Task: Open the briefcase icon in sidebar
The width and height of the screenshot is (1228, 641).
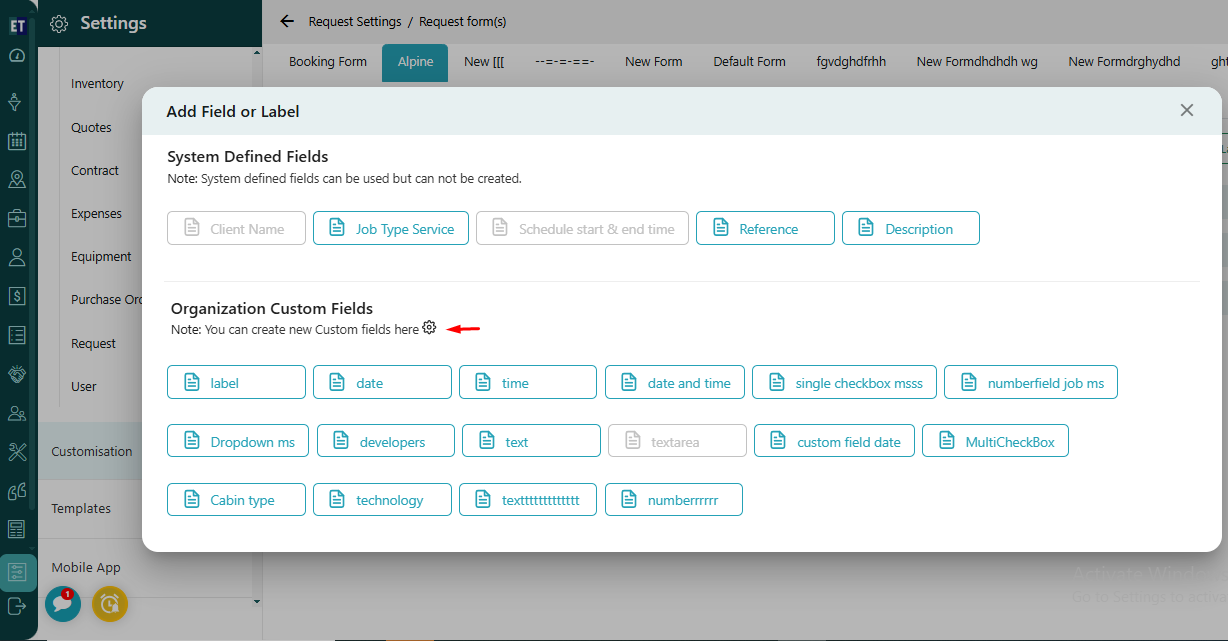Action: (x=17, y=218)
